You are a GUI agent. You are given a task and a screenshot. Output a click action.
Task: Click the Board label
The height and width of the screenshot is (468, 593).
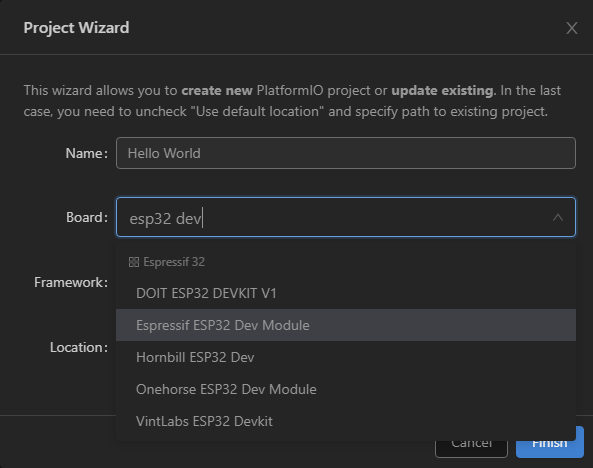click(87, 218)
